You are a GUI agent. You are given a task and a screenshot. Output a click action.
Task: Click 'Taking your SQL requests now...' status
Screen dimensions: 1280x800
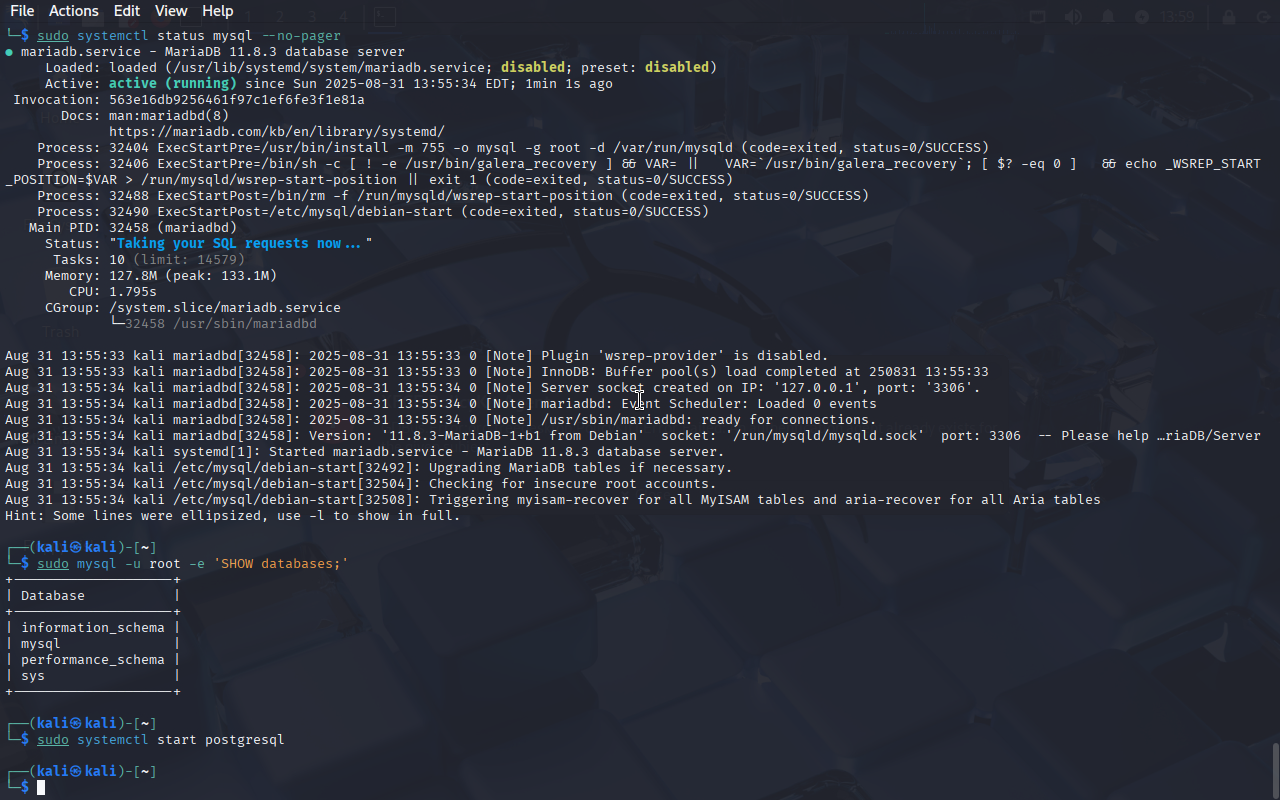coord(240,244)
